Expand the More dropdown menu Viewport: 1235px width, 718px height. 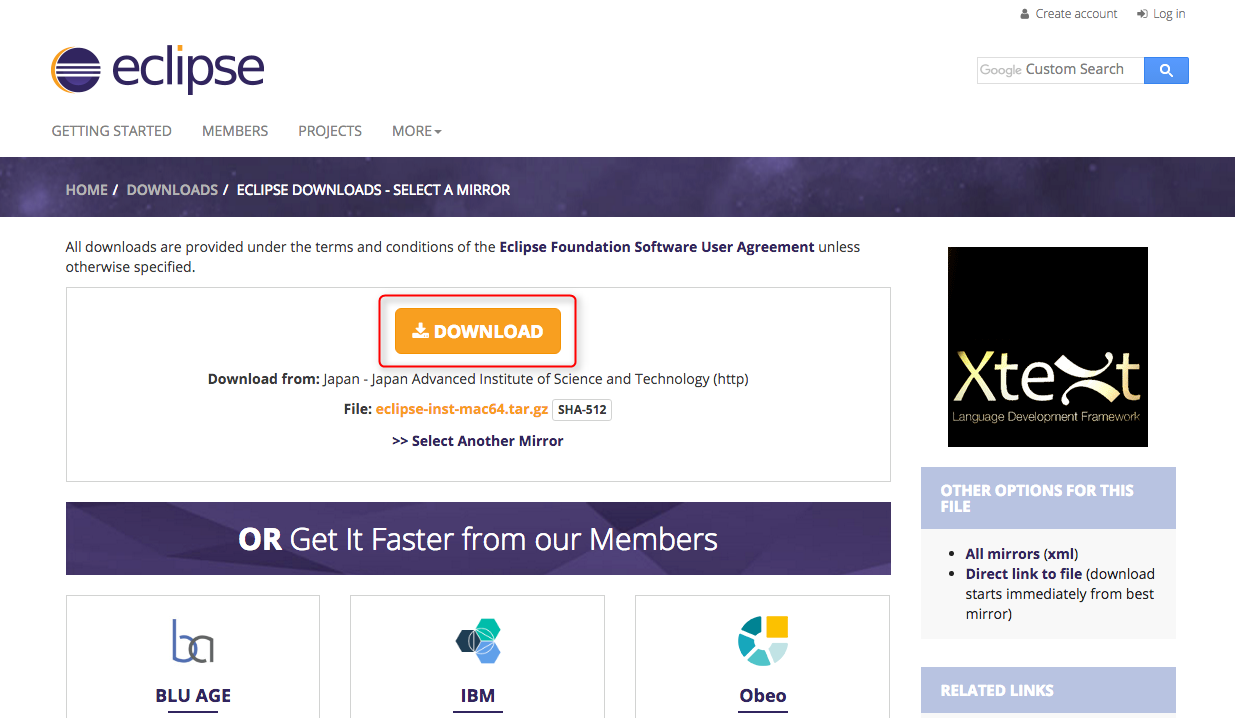(x=417, y=131)
